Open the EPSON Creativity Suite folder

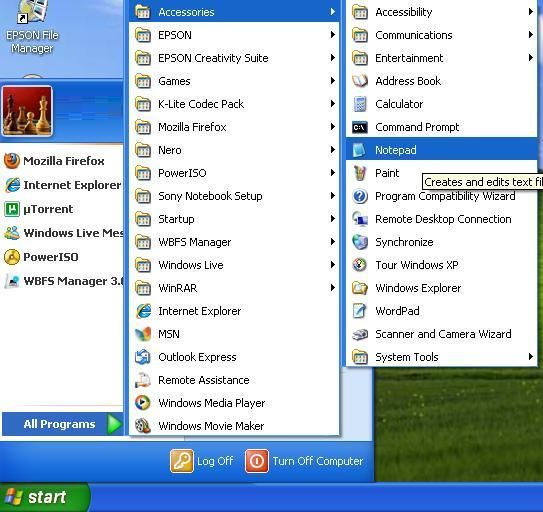(x=234, y=58)
